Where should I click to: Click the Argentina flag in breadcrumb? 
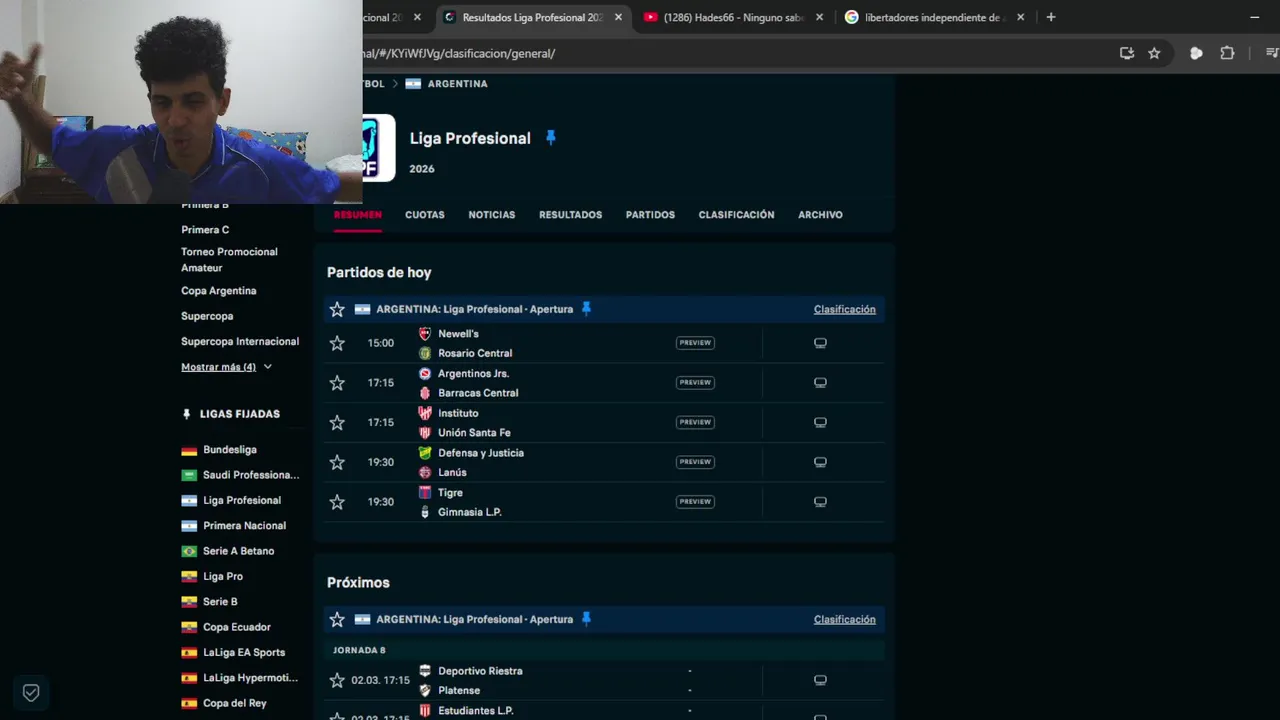coord(413,84)
